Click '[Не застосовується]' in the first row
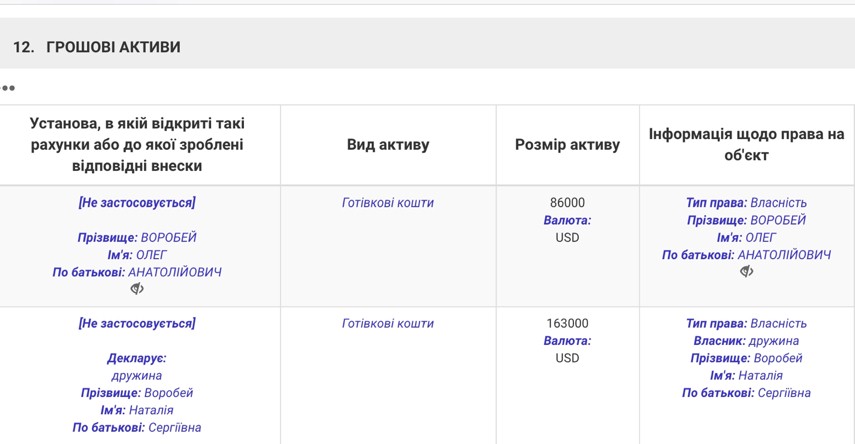Screen dimensions: 855x444 pyautogui.click(x=137, y=203)
